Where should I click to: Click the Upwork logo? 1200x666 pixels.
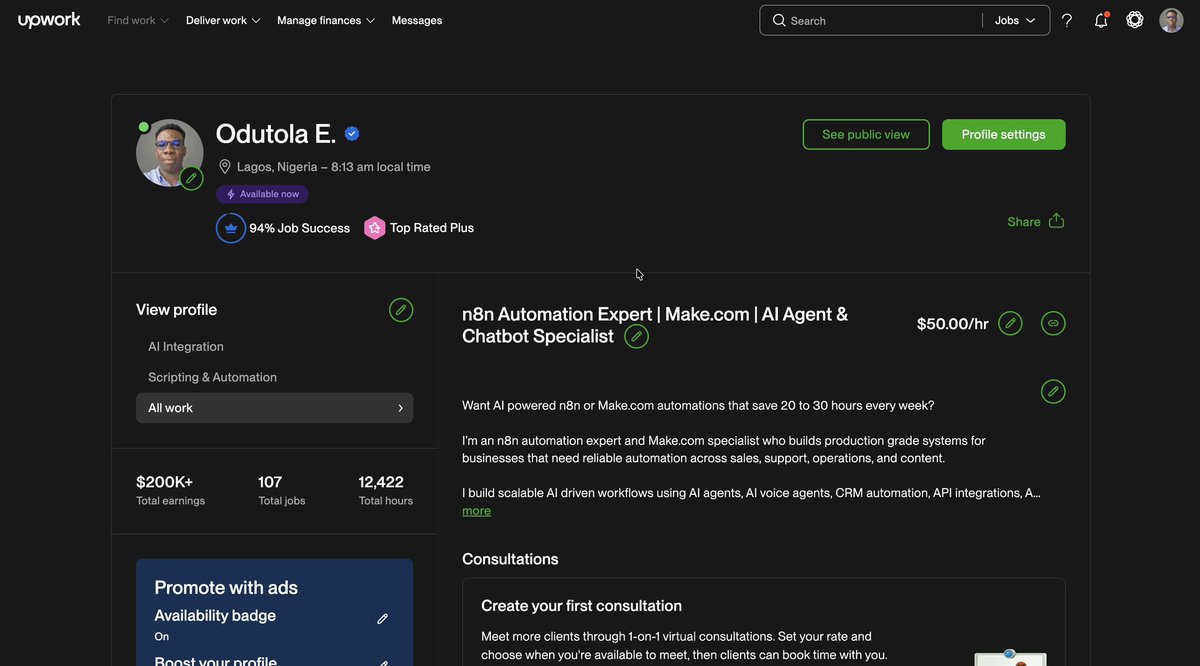pyautogui.click(x=49, y=20)
